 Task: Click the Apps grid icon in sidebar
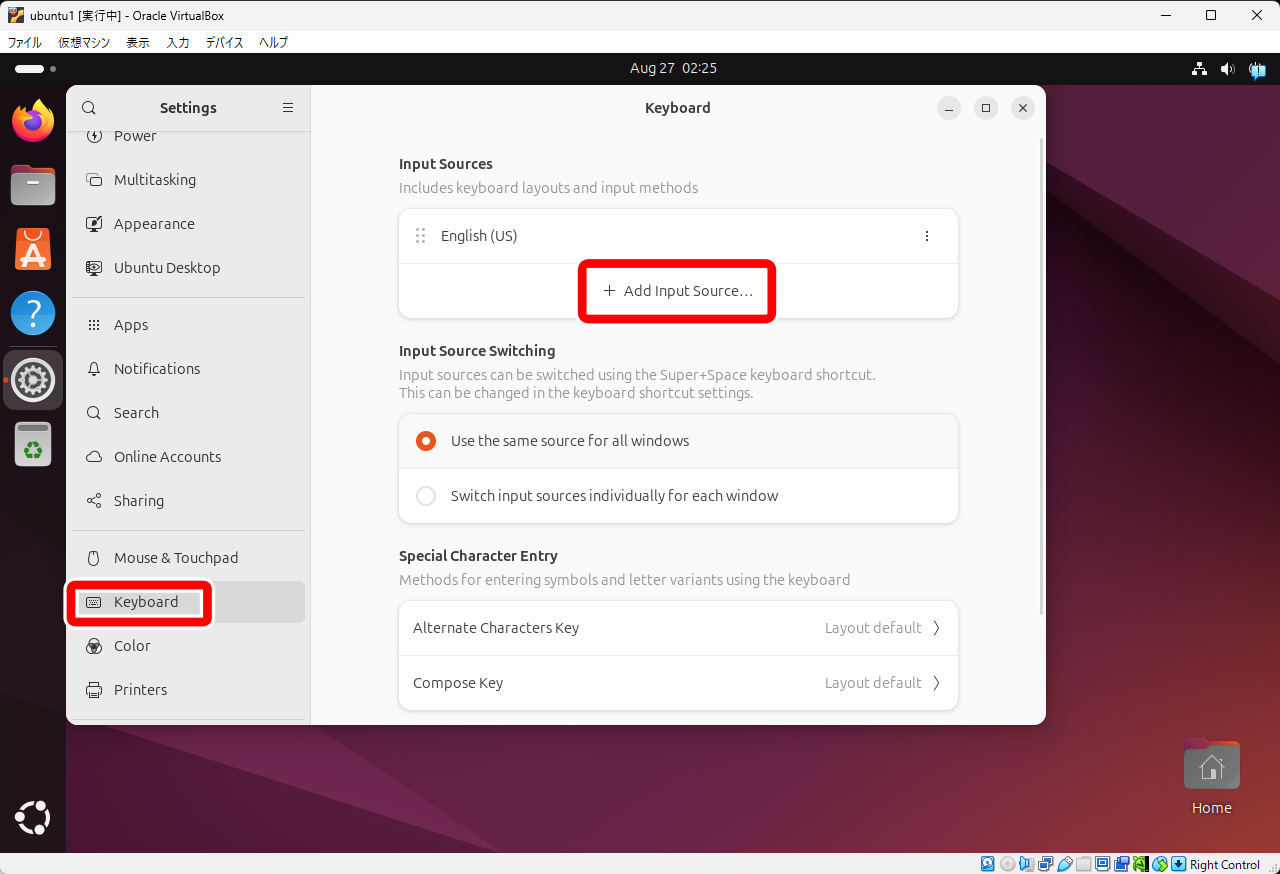point(94,325)
